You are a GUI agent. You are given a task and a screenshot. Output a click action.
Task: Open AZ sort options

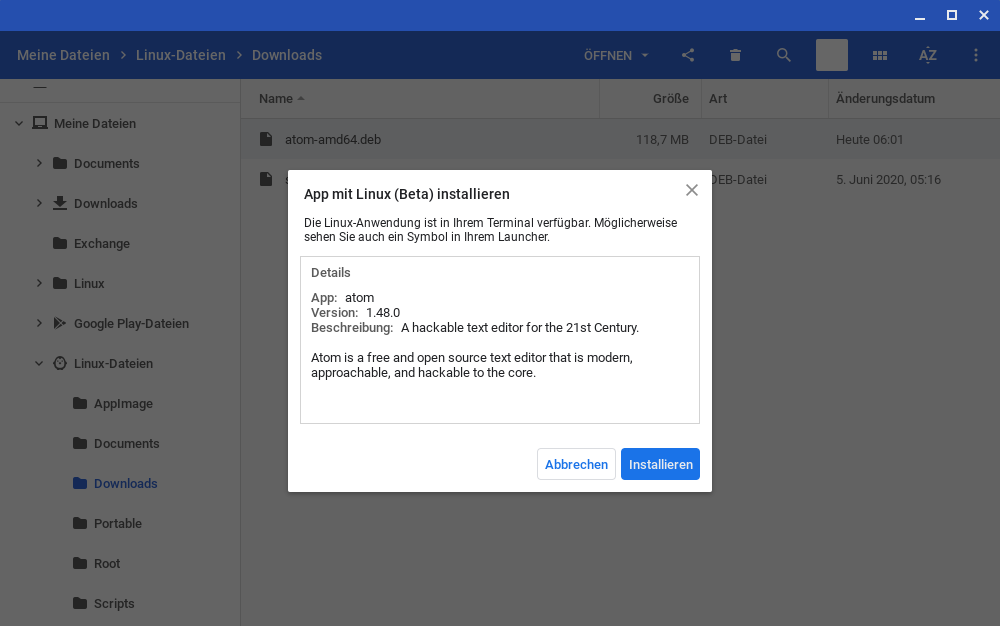click(928, 56)
